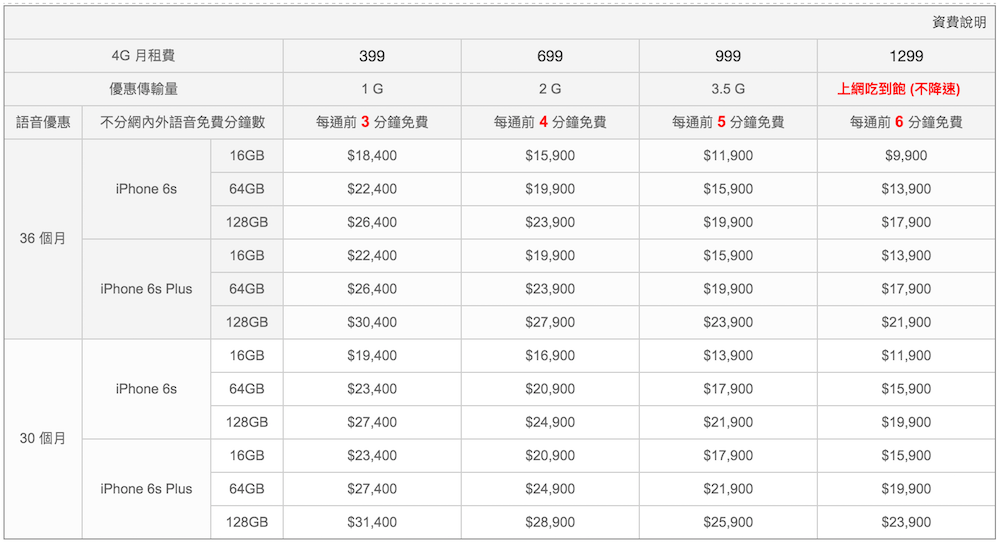Viewport: 1000px width, 543px height.
Task: Select the 699 monthly fee column header
Action: [550, 56]
